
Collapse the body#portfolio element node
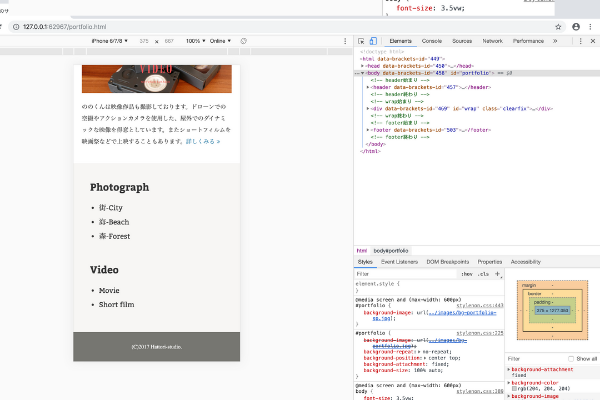click(362, 73)
